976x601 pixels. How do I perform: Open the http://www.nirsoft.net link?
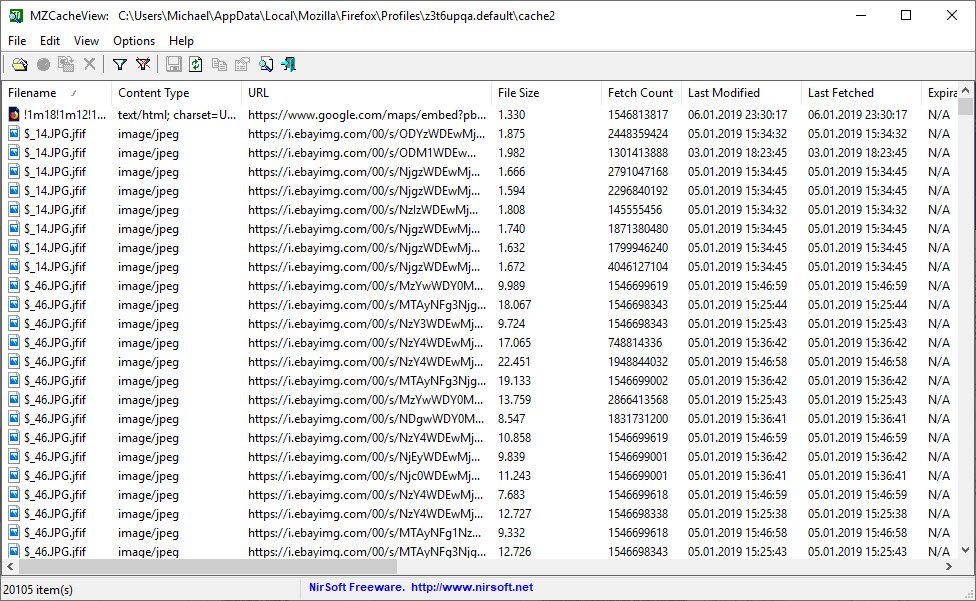click(x=472, y=587)
